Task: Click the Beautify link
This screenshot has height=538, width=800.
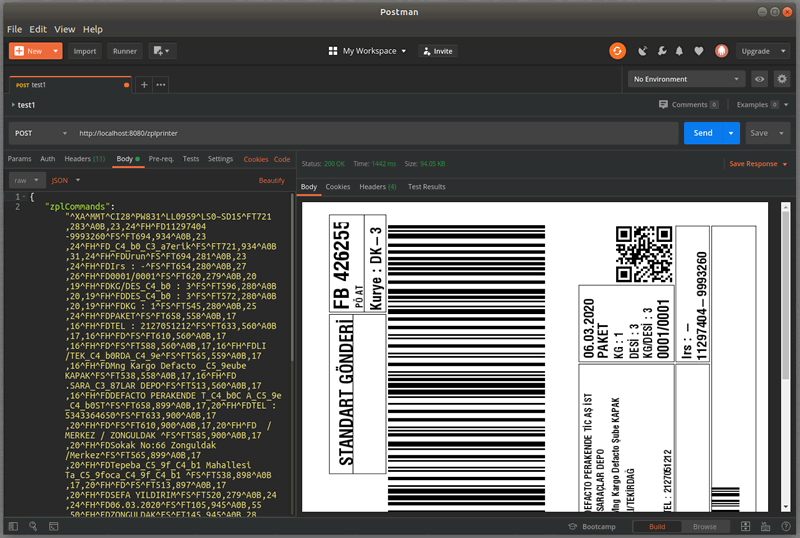Action: [x=271, y=181]
